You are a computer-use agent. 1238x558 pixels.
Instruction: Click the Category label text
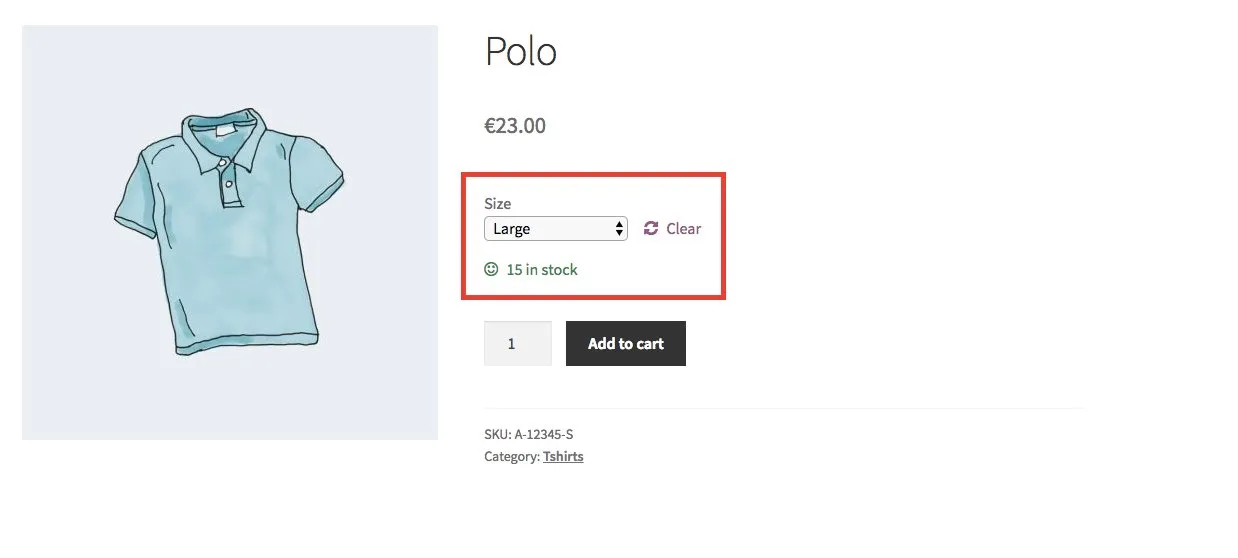point(511,456)
